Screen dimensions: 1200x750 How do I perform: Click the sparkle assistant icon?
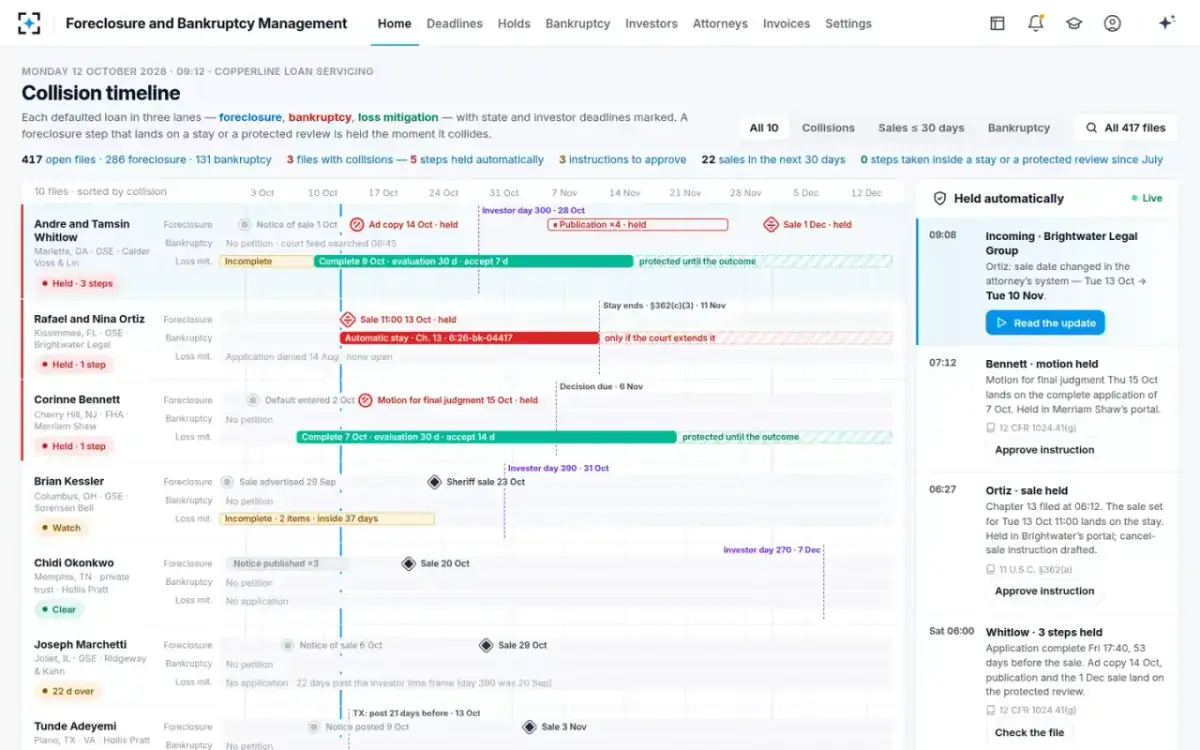point(1166,23)
